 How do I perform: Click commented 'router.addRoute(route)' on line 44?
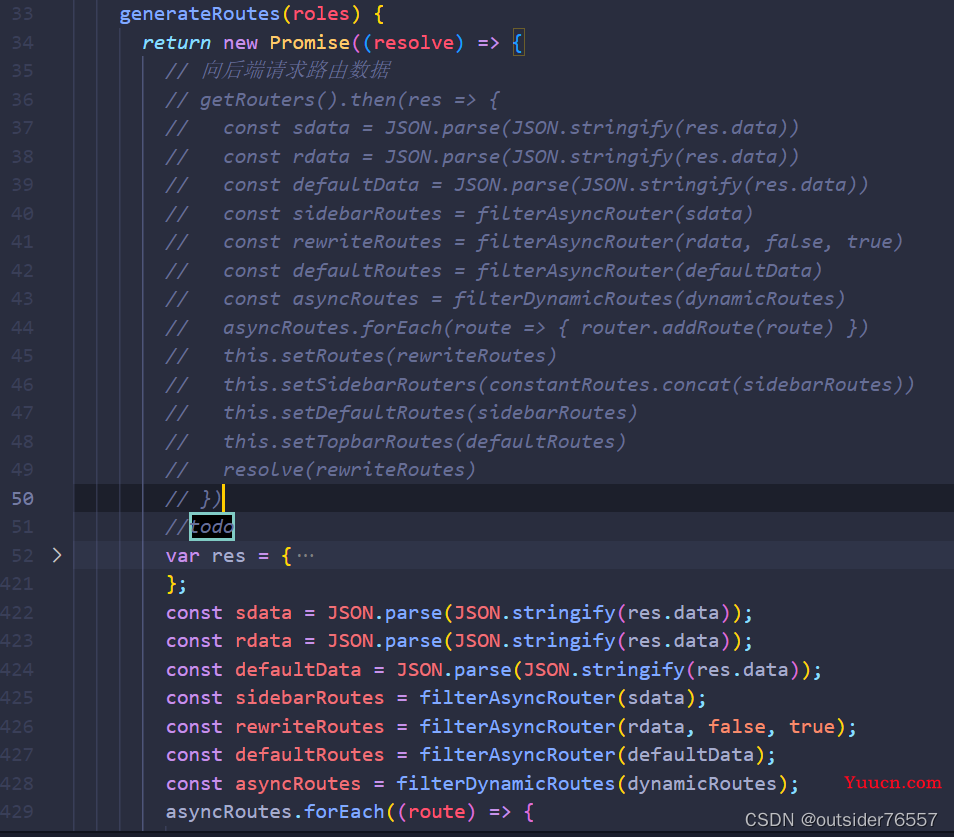click(x=707, y=328)
